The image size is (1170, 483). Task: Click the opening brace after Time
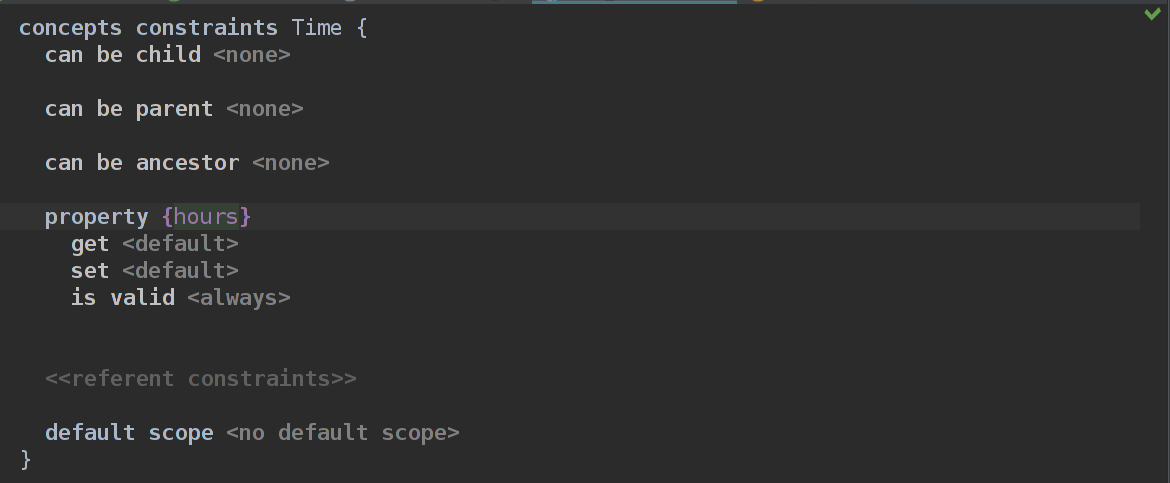pos(361,28)
